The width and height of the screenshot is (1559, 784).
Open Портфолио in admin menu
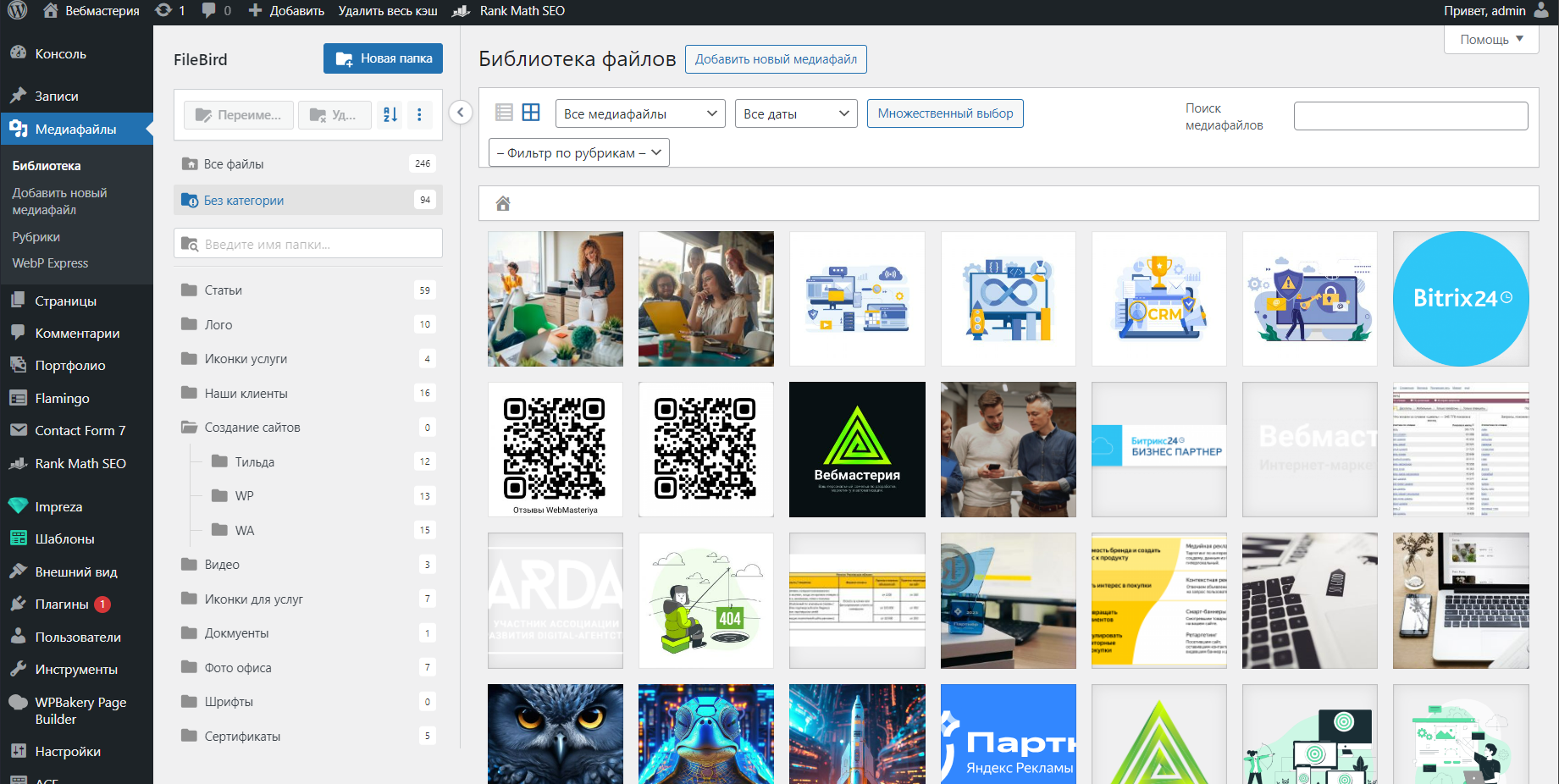coord(76,365)
